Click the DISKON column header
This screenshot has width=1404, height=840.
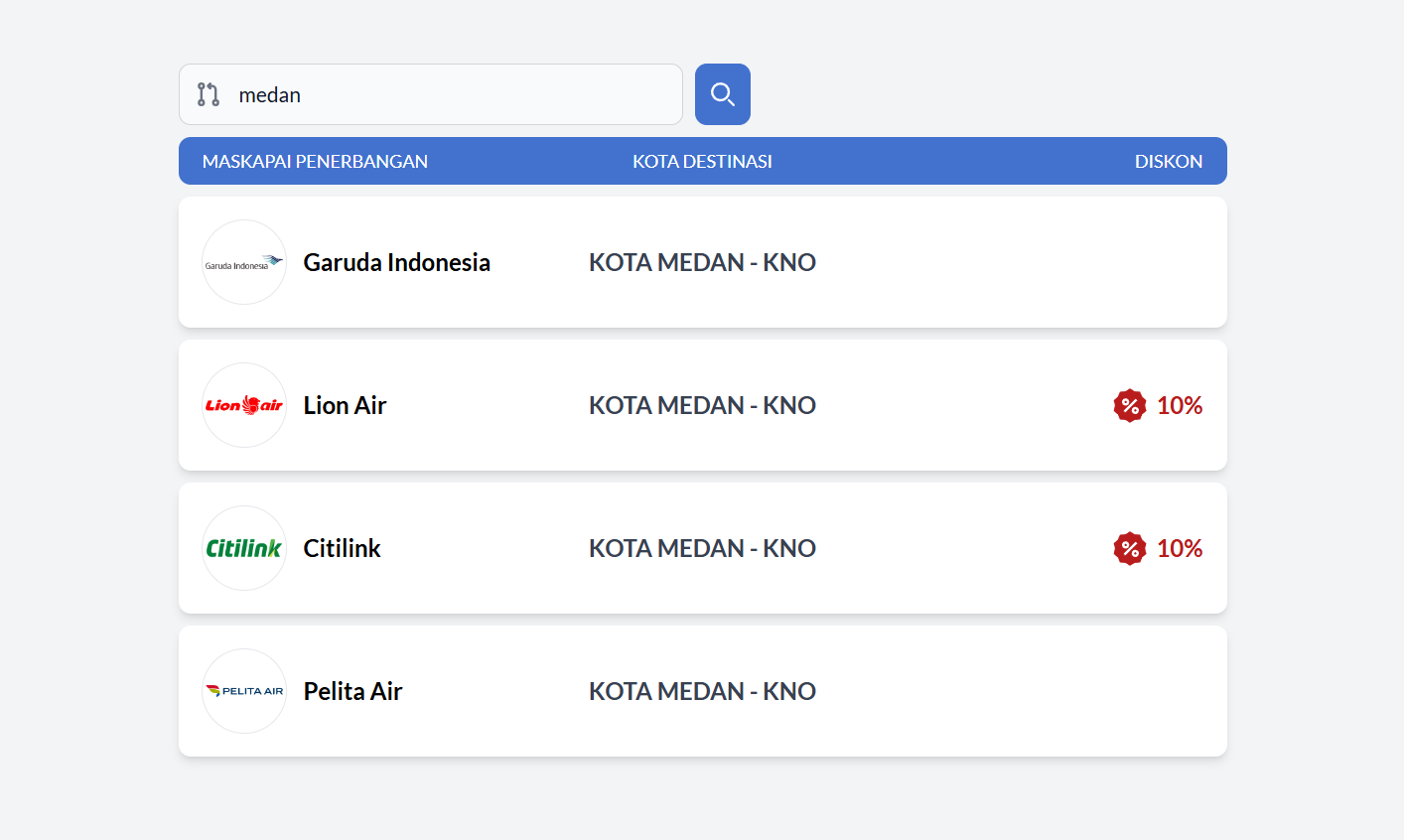(x=1170, y=161)
